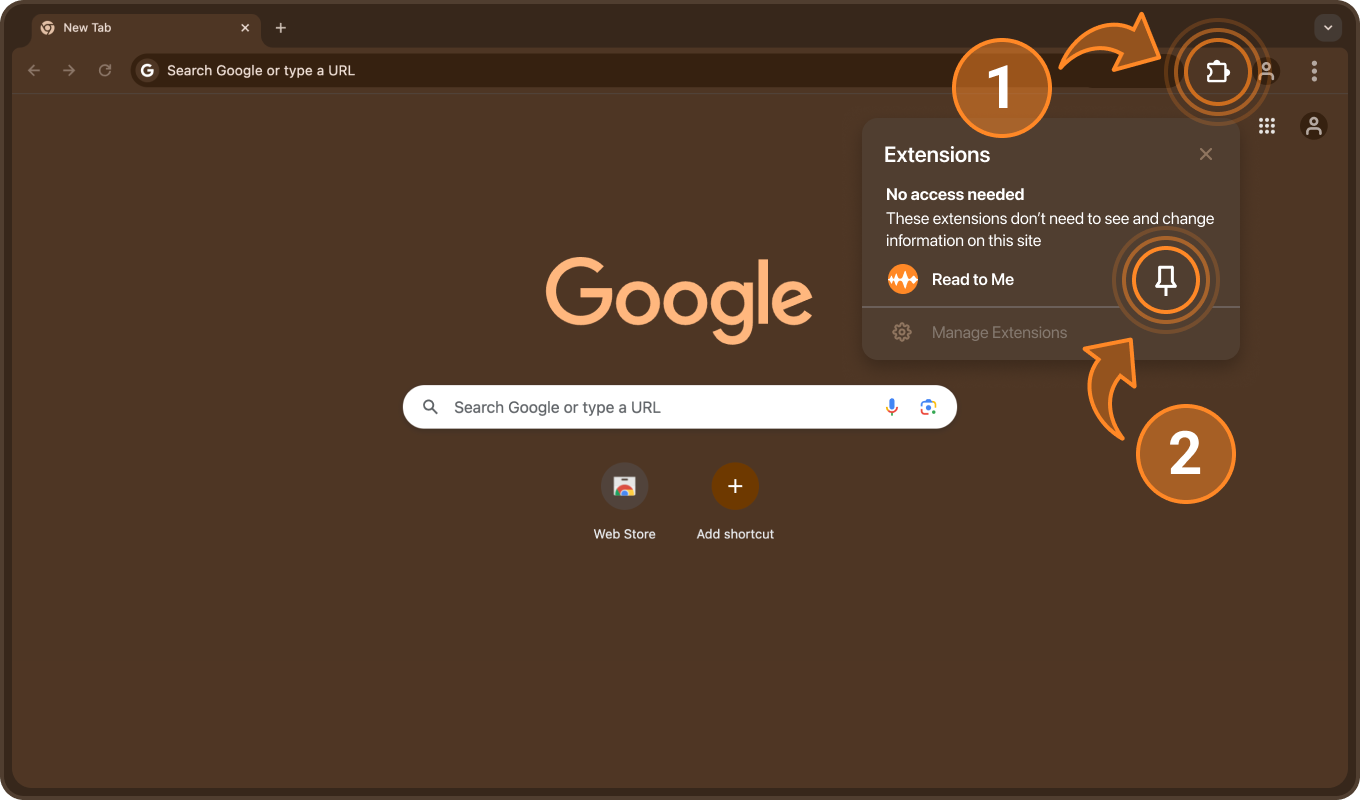Click the Read to Me extension icon

pos(903,279)
